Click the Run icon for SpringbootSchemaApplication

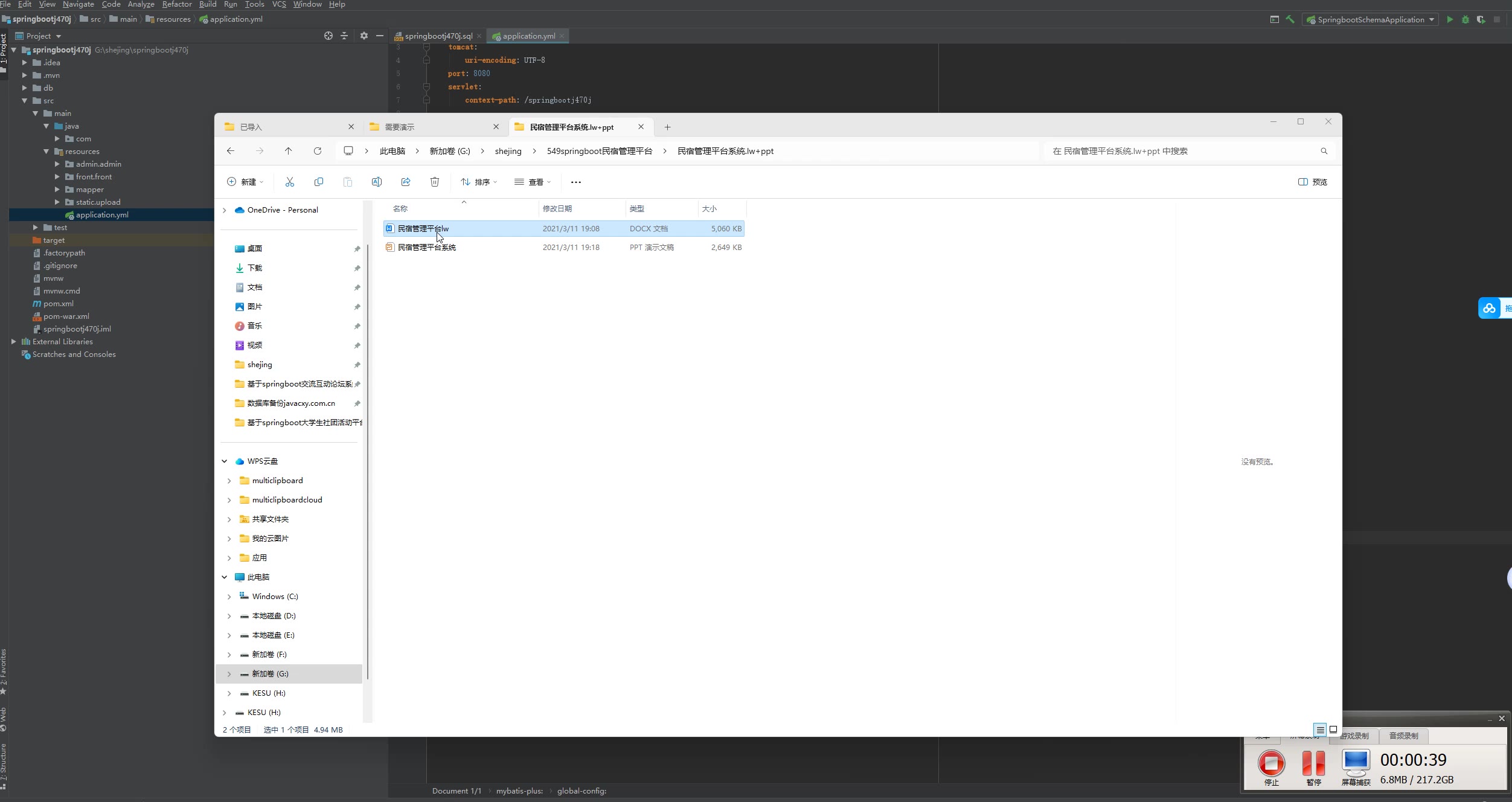coord(1450,19)
